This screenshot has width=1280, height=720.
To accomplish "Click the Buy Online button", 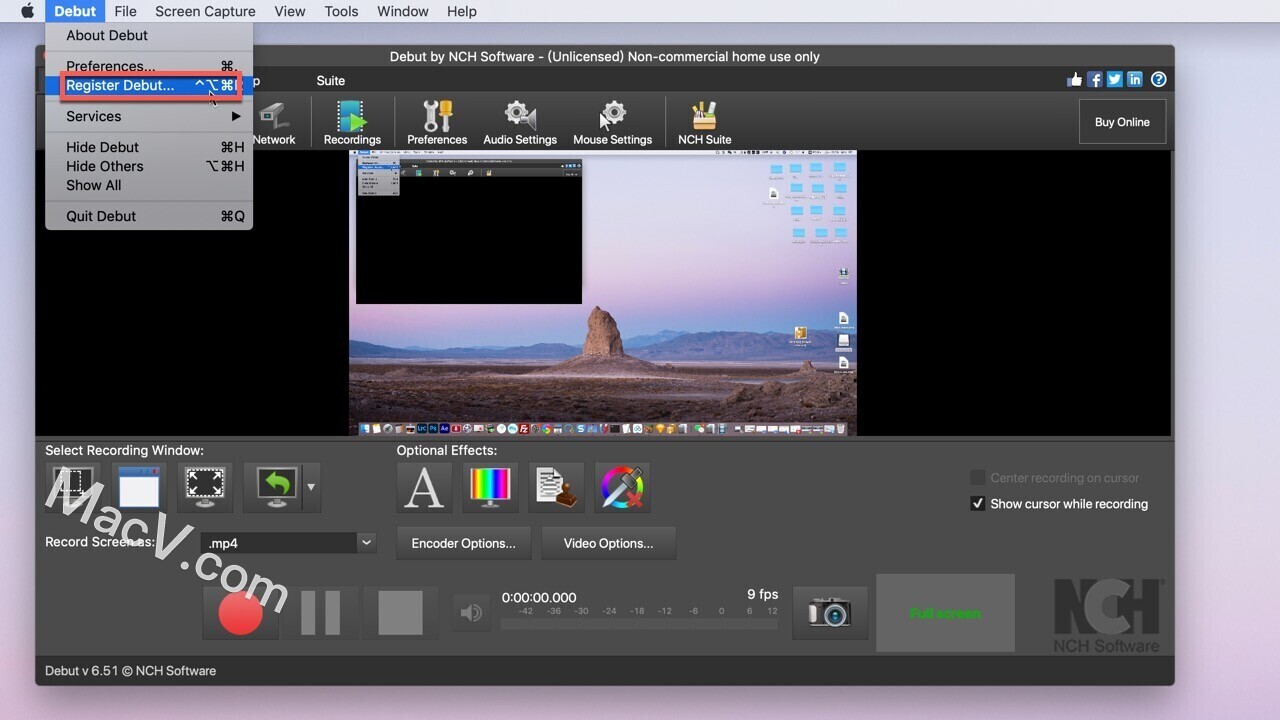I will (1122, 122).
